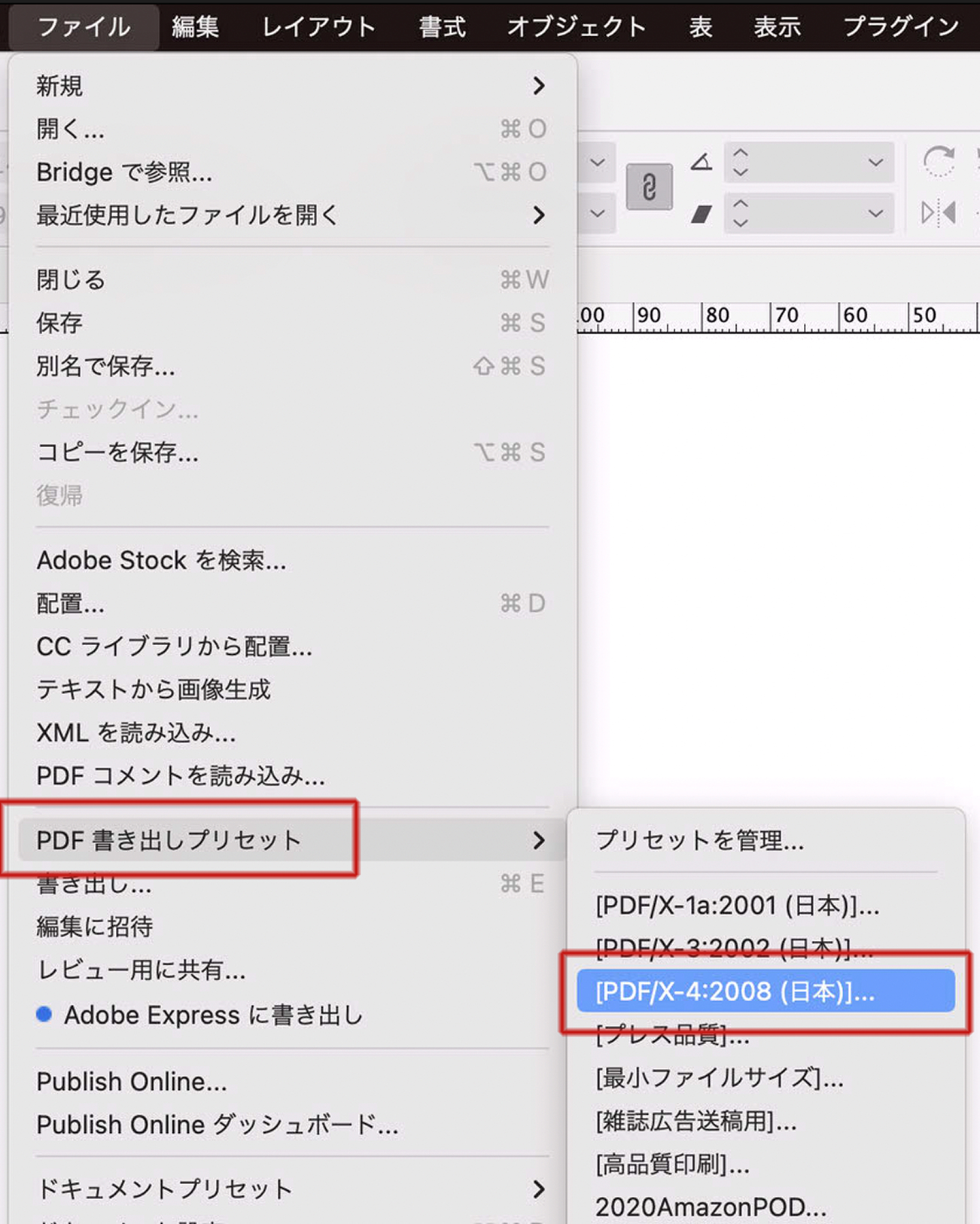The image size is (980, 1224).
Task: Click the shear angle stepper arrows
Action: 741,213
